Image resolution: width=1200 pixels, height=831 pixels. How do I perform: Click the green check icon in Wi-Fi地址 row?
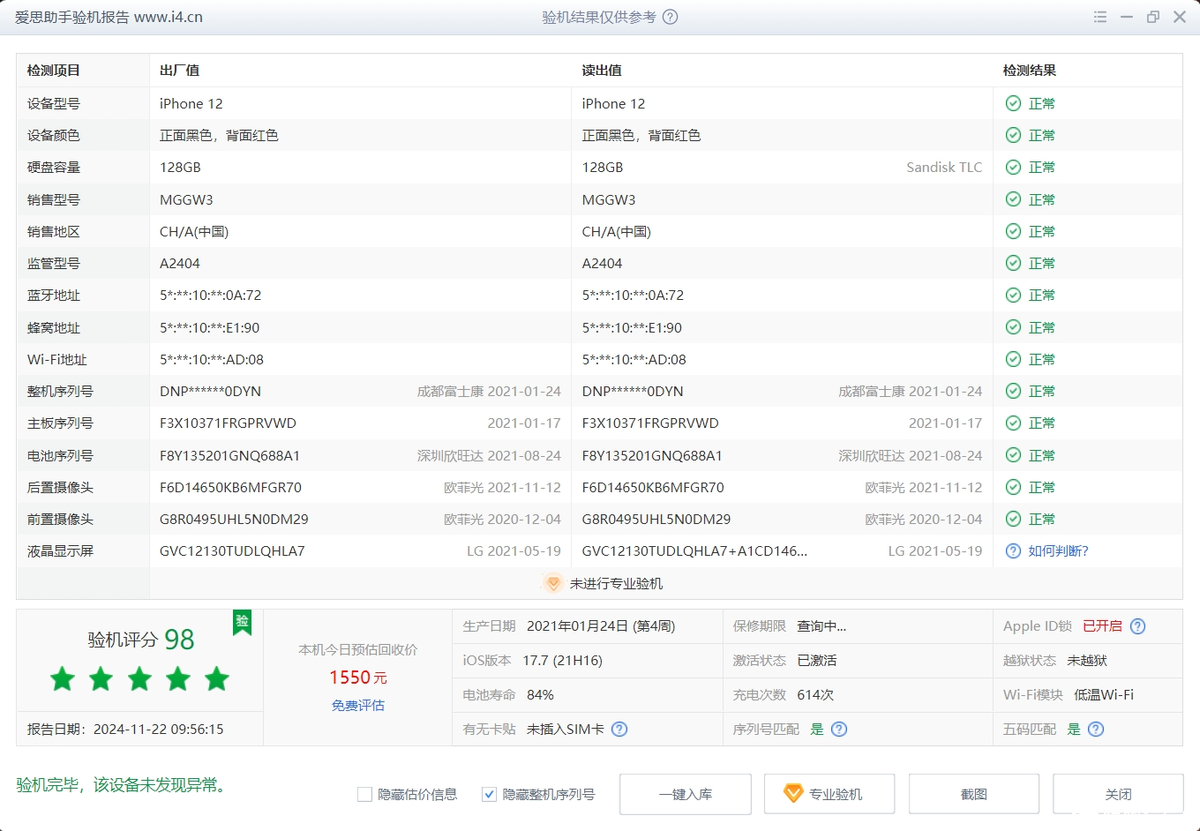click(x=1013, y=359)
